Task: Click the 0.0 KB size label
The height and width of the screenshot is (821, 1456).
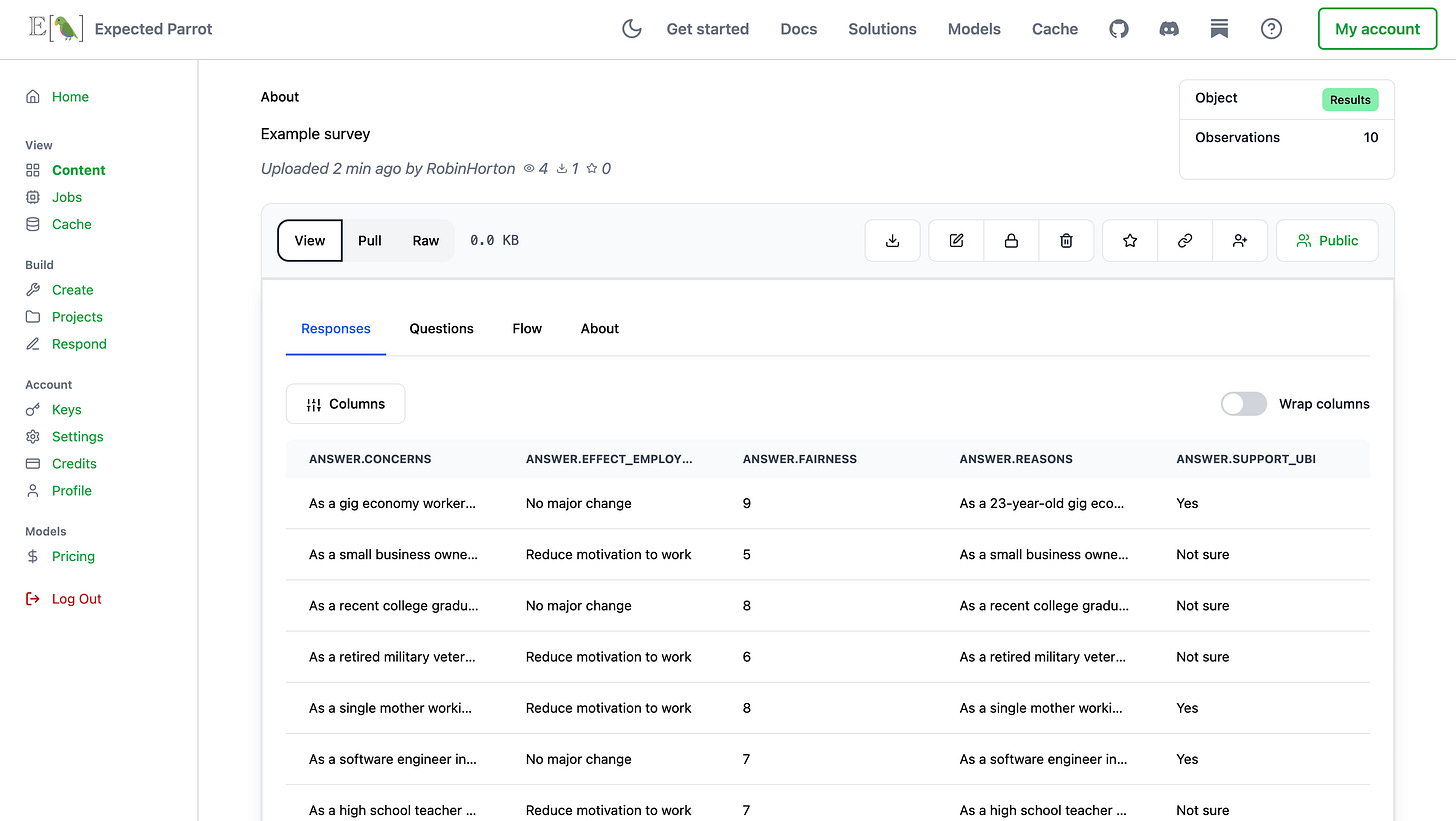Action: [494, 240]
